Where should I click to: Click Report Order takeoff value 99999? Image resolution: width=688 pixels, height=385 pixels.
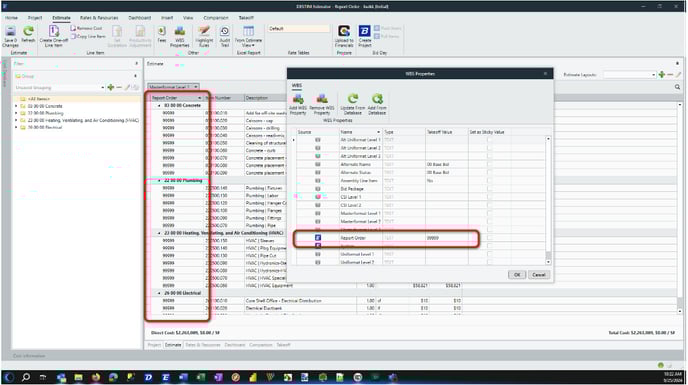coord(433,237)
